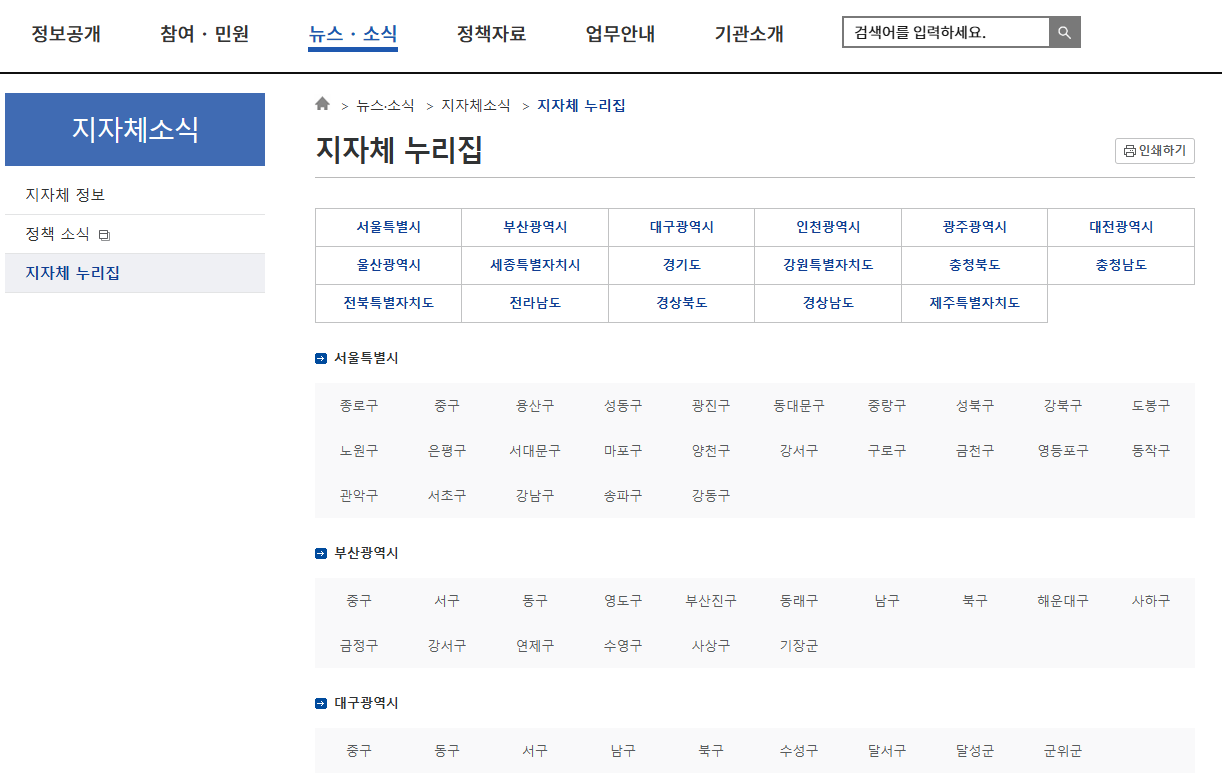
Task: Open the 경기도 link
Action: 681,265
